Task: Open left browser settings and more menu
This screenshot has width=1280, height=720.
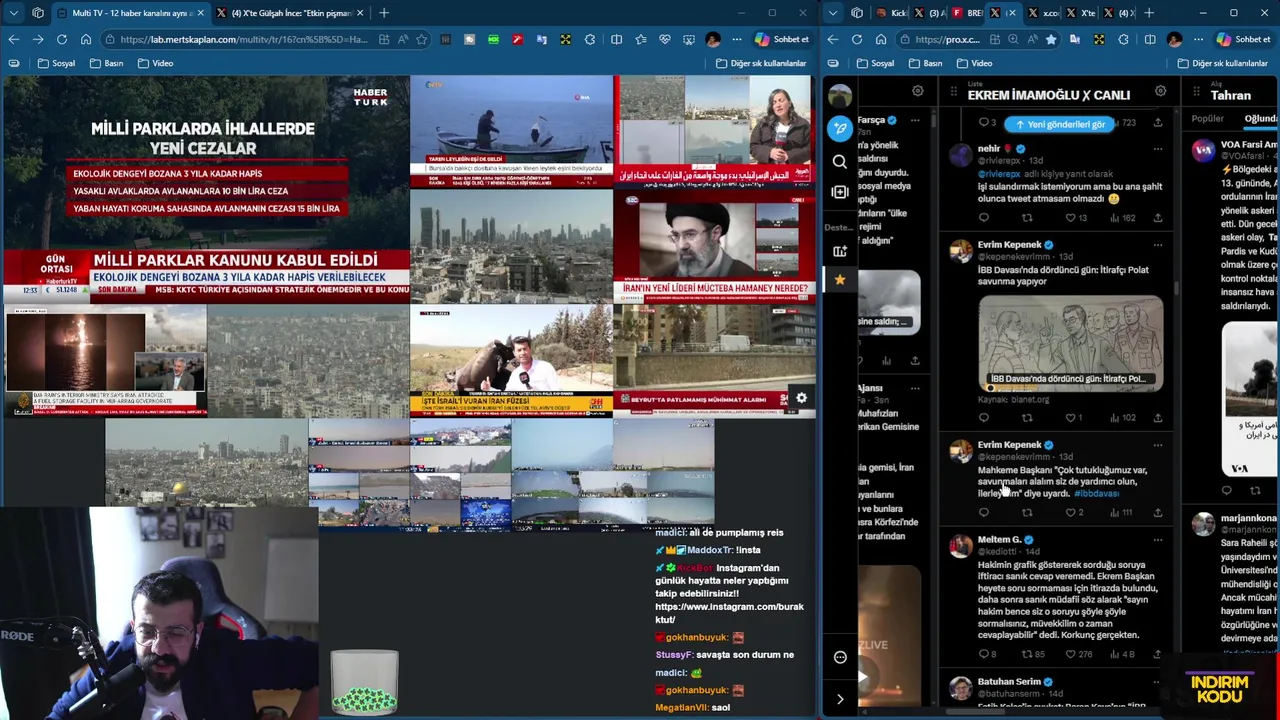Action: coord(737,39)
